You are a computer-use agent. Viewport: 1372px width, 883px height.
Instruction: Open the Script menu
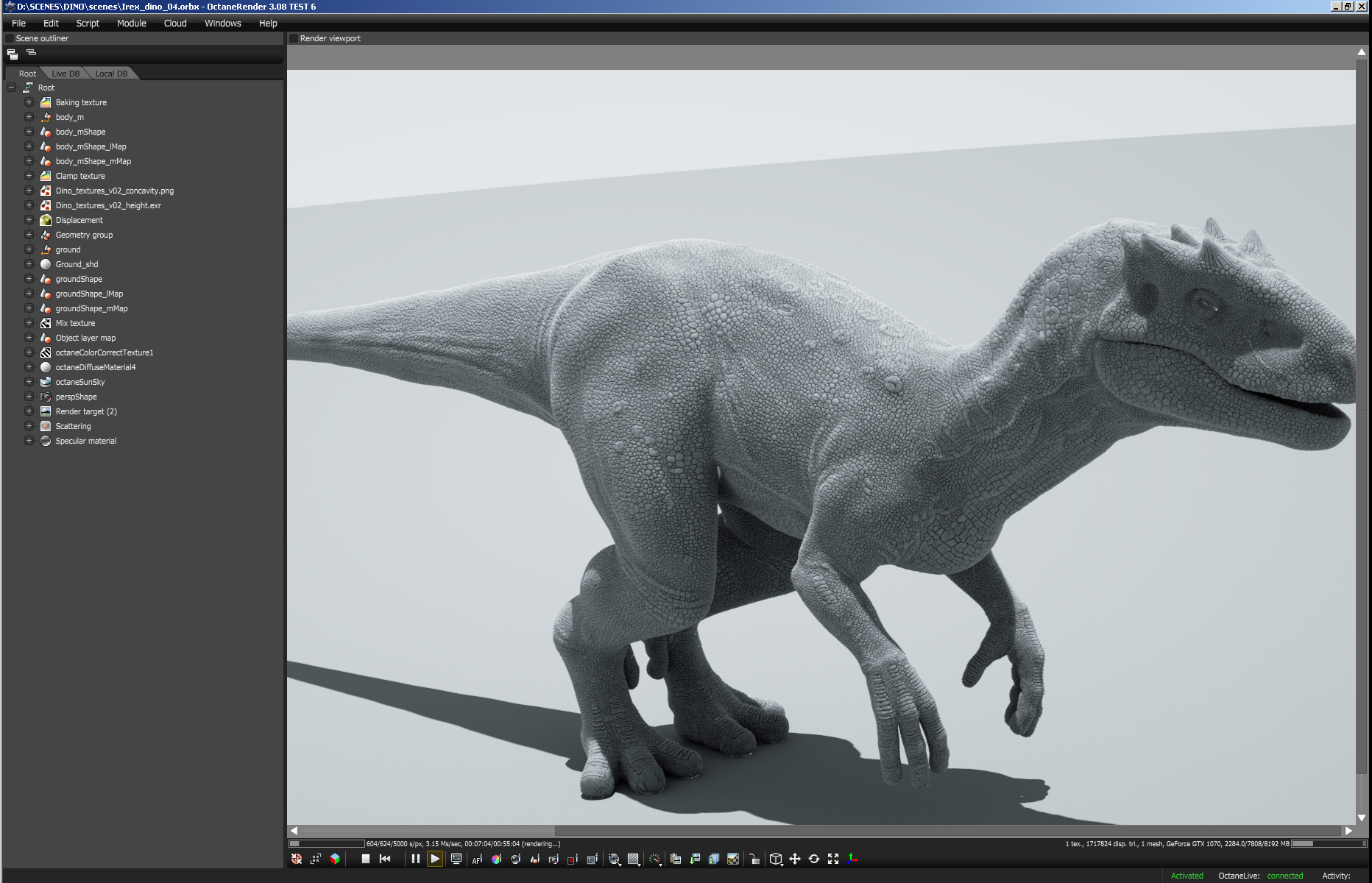tap(88, 24)
